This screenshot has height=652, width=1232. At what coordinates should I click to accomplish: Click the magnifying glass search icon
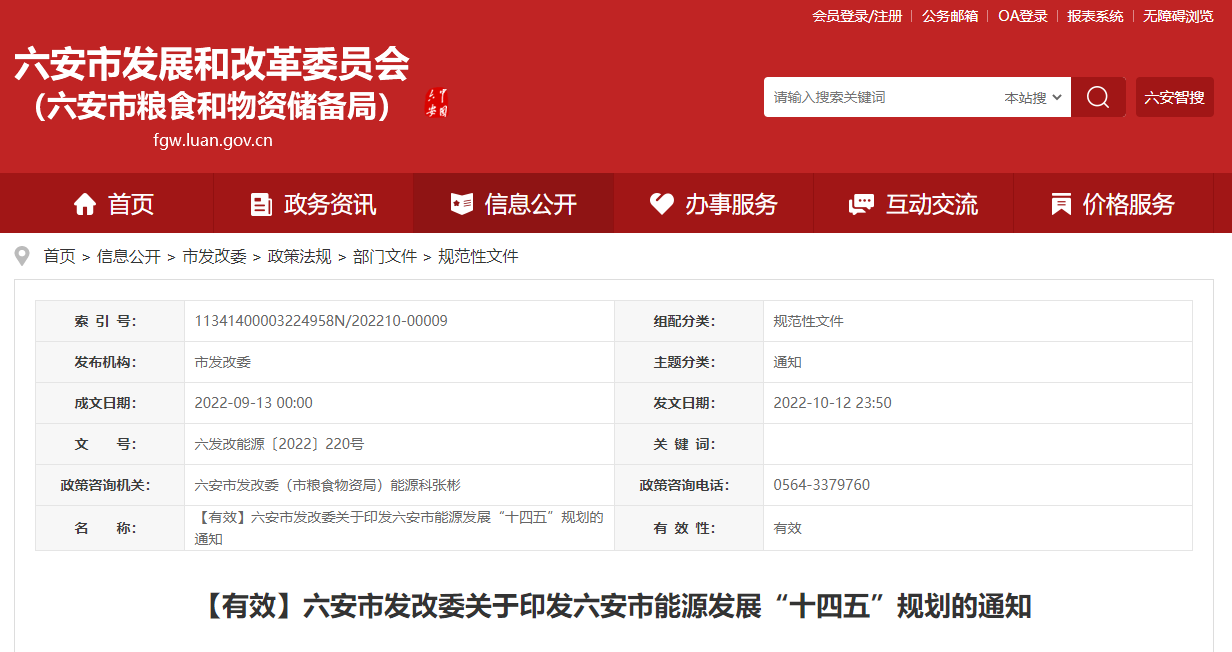[1098, 97]
